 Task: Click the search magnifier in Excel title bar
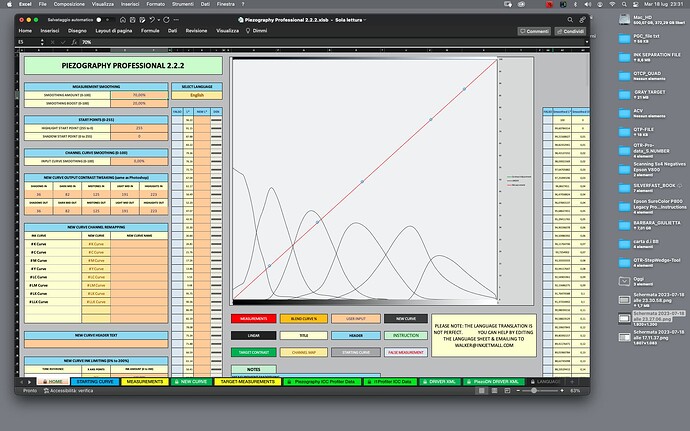(x=570, y=20)
